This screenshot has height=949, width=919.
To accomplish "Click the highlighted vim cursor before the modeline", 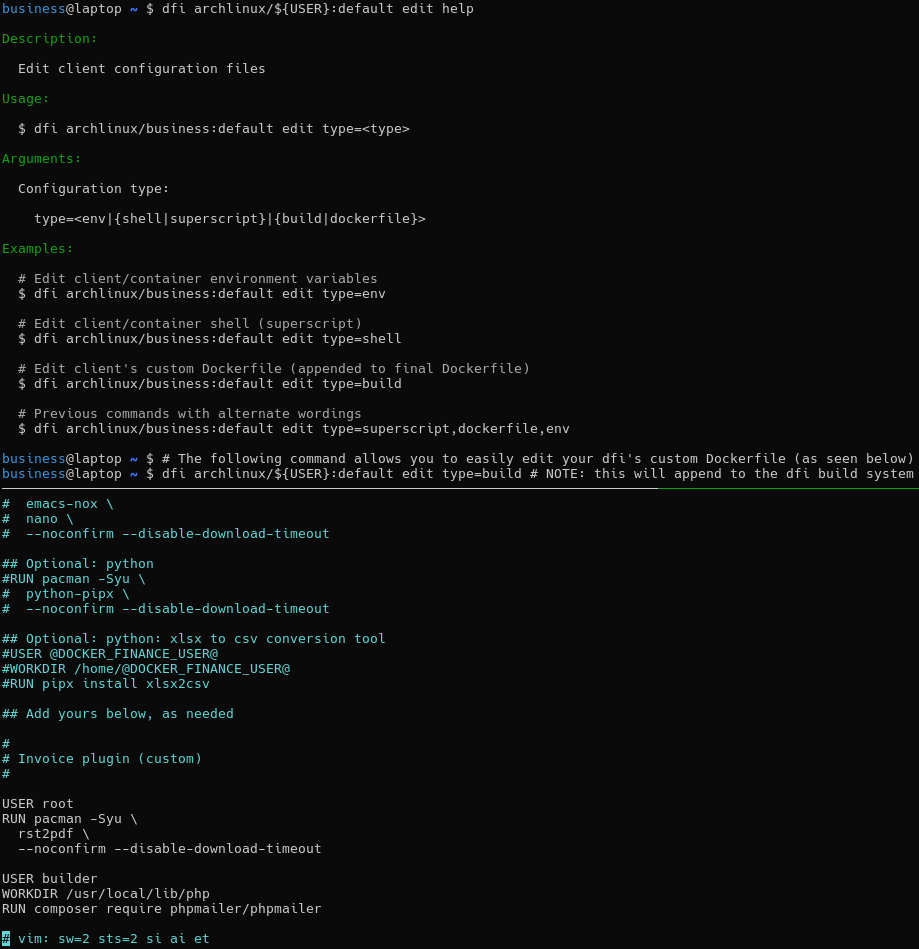I will click(x=6, y=939).
